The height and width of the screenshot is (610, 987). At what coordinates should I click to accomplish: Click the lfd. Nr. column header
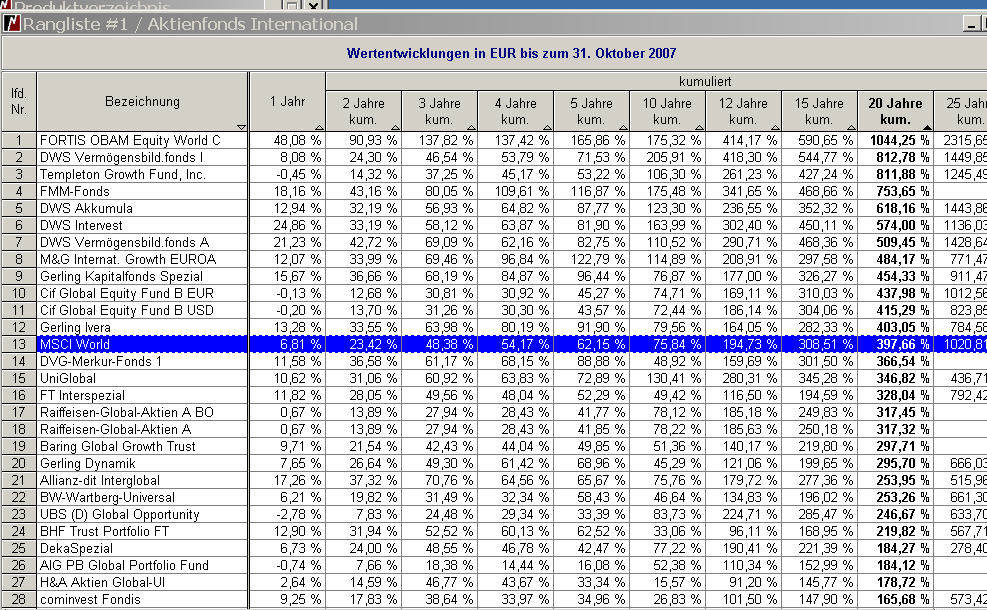pyautogui.click(x=18, y=101)
